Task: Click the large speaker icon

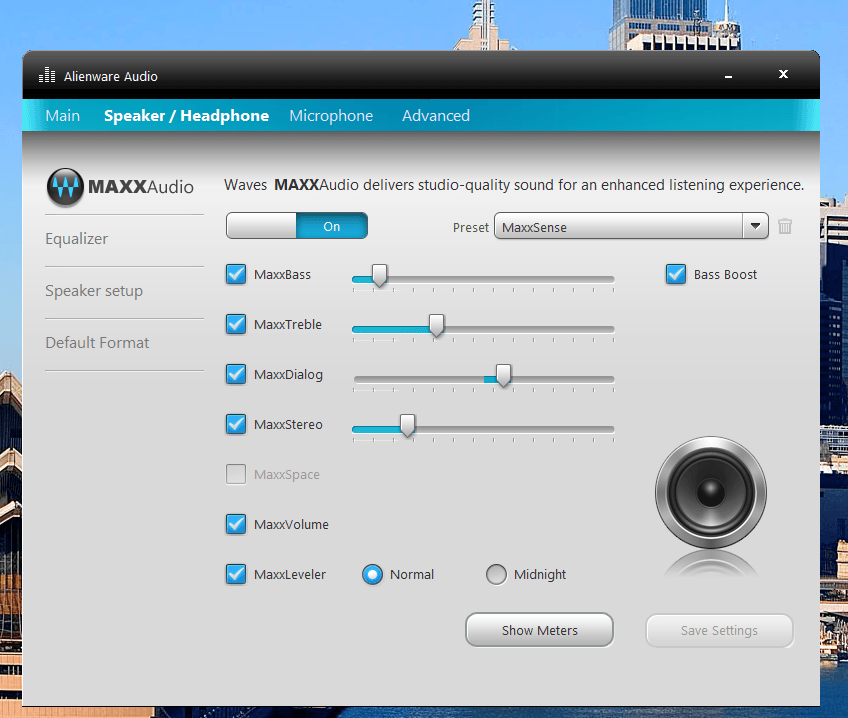Action: click(x=711, y=492)
